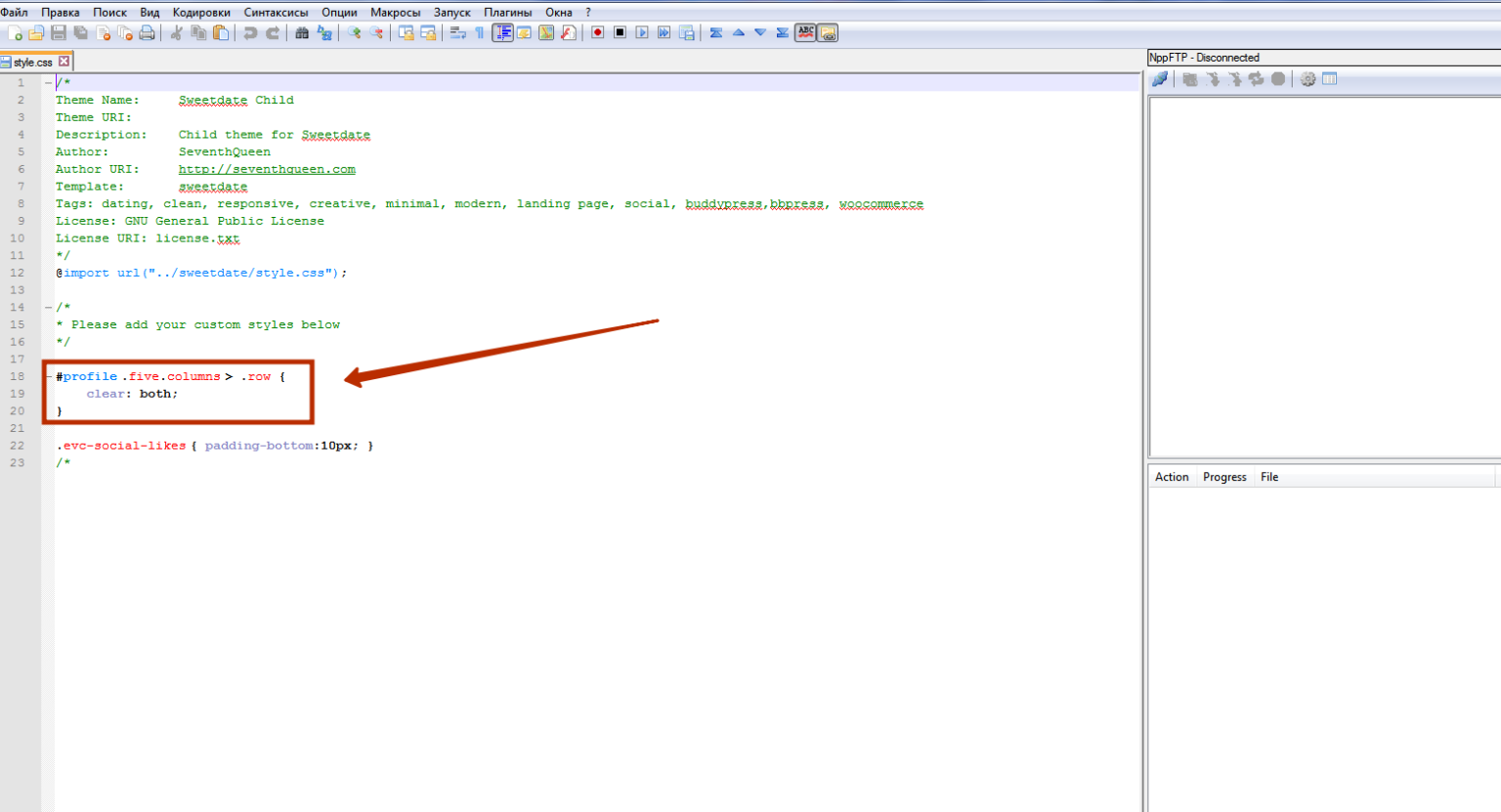The height and width of the screenshot is (812, 1501).
Task: Start macro recording with red circle icon
Action: 597,33
